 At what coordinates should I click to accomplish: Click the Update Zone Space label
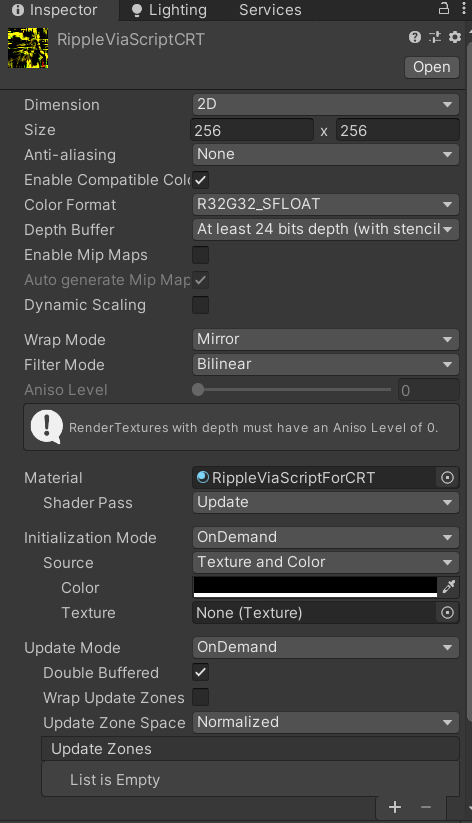point(114,723)
